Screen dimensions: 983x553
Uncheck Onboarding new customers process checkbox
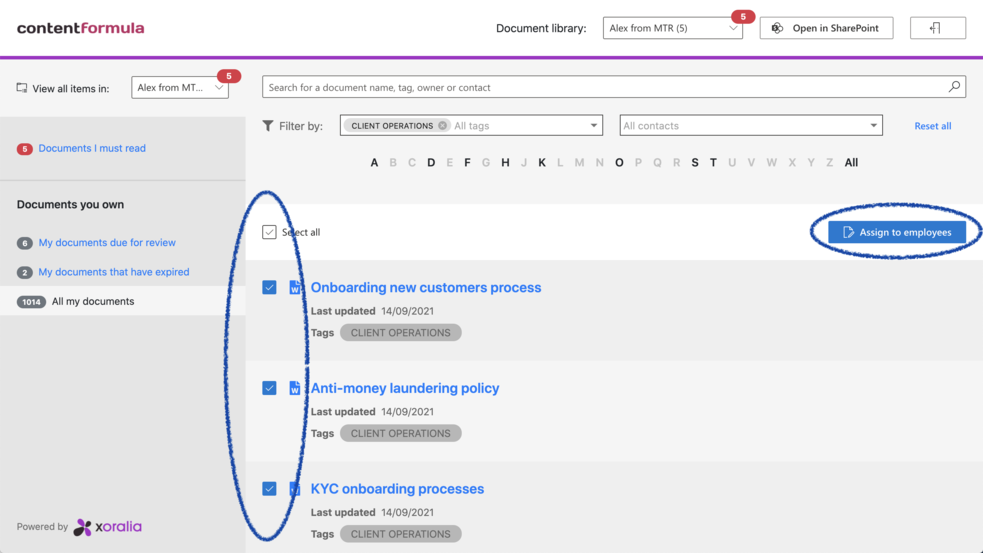pyautogui.click(x=269, y=288)
